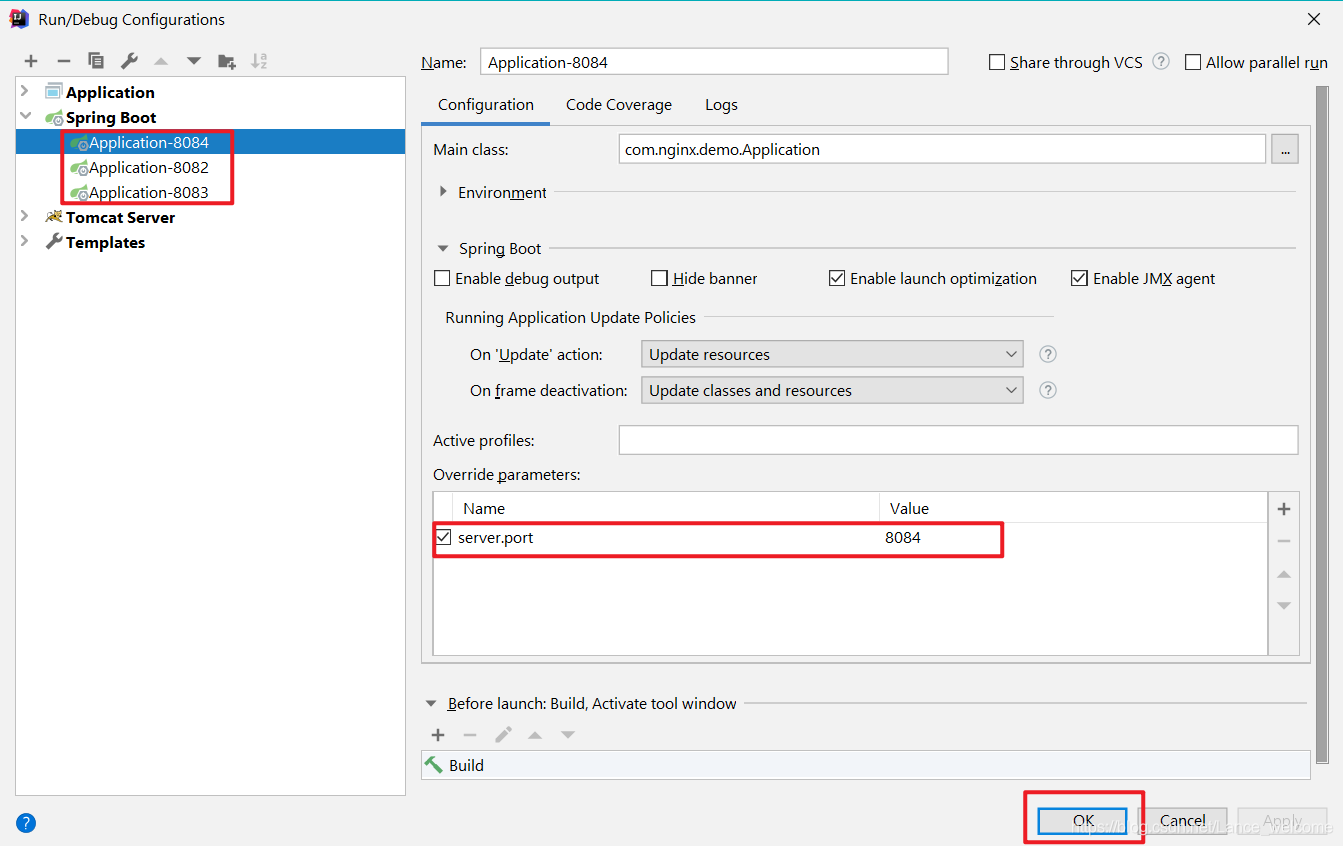Expand Templates tree node
This screenshot has width=1343, height=846.
click(x=25, y=241)
